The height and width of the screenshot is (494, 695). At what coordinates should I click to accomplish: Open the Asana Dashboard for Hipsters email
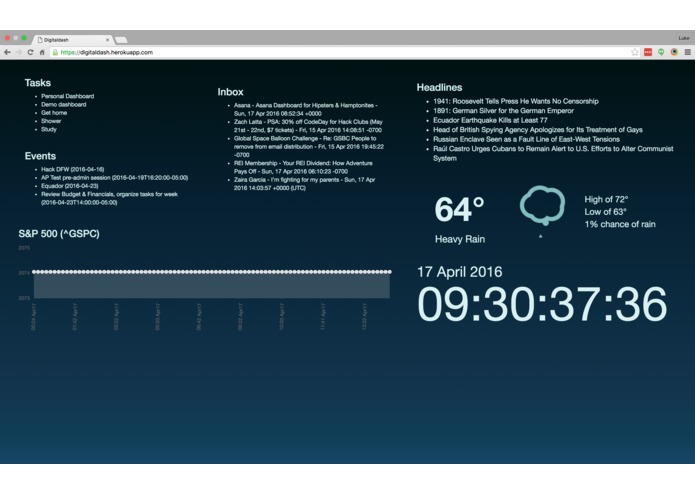(306, 109)
